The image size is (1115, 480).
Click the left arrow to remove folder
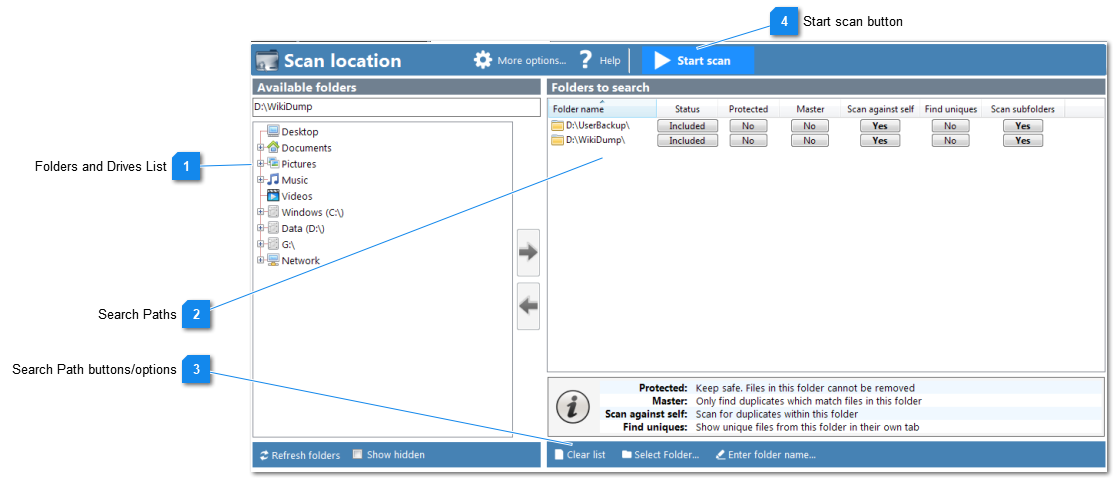(x=528, y=306)
